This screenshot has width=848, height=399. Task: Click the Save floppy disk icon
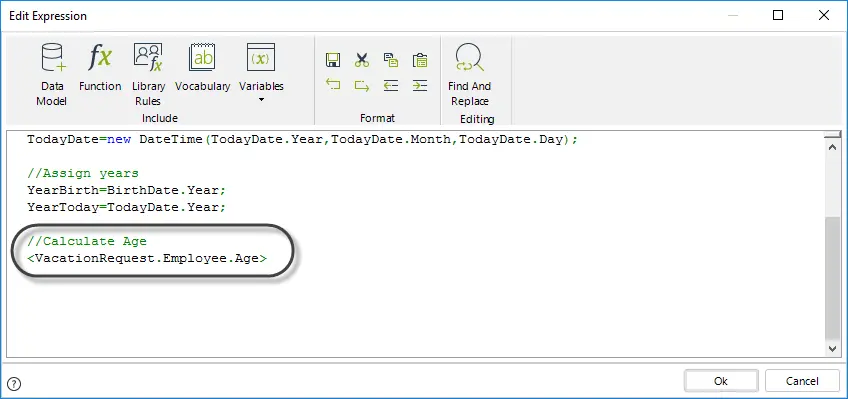pyautogui.click(x=333, y=60)
